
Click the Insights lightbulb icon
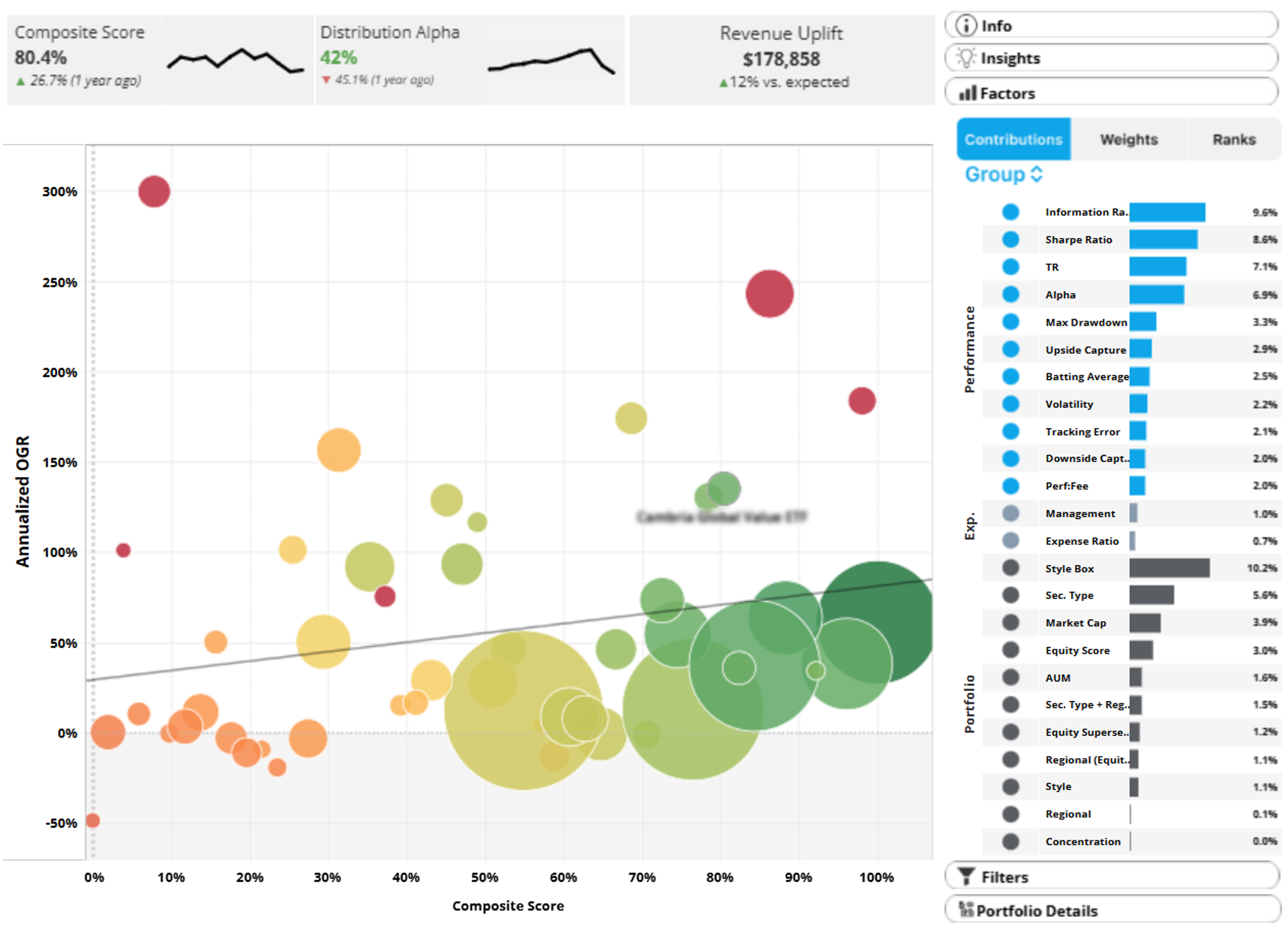[x=965, y=58]
